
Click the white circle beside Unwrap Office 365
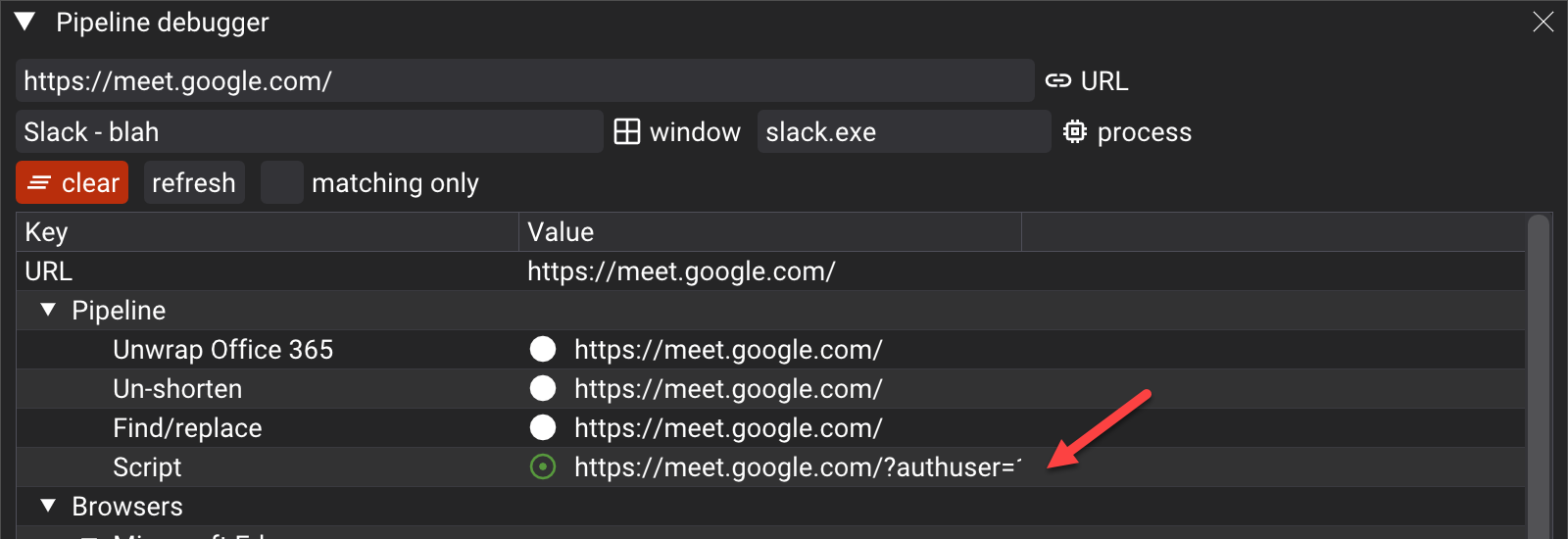(543, 349)
